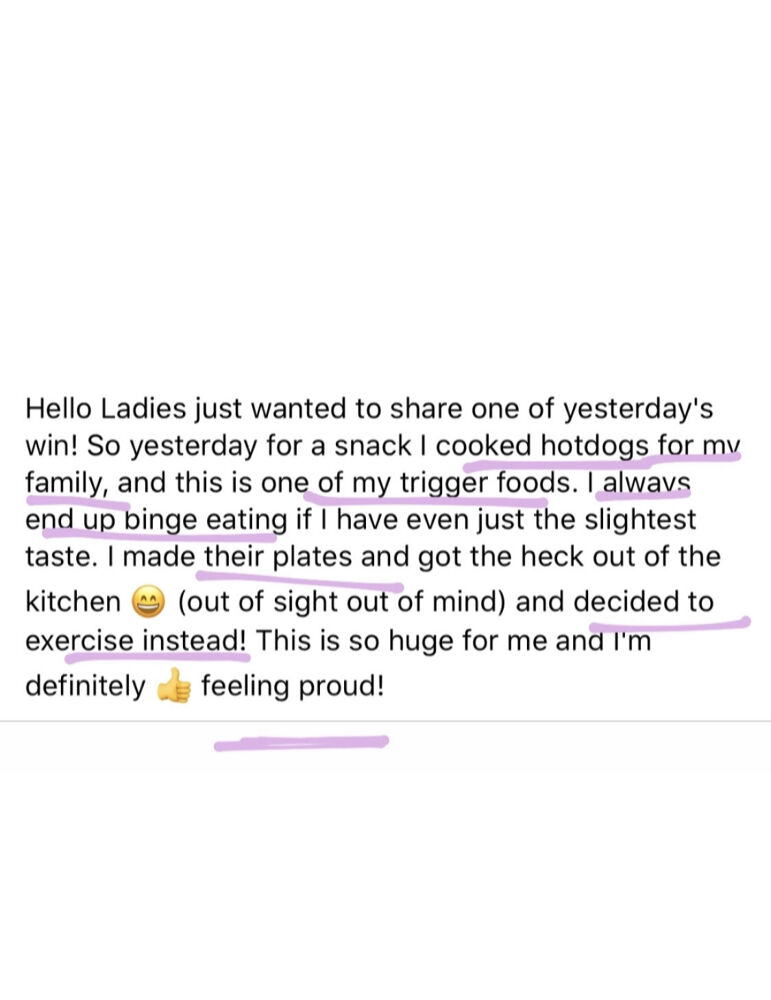The height and width of the screenshot is (1000, 771).
Task: Tap the word "definitely"
Action: click(85, 688)
